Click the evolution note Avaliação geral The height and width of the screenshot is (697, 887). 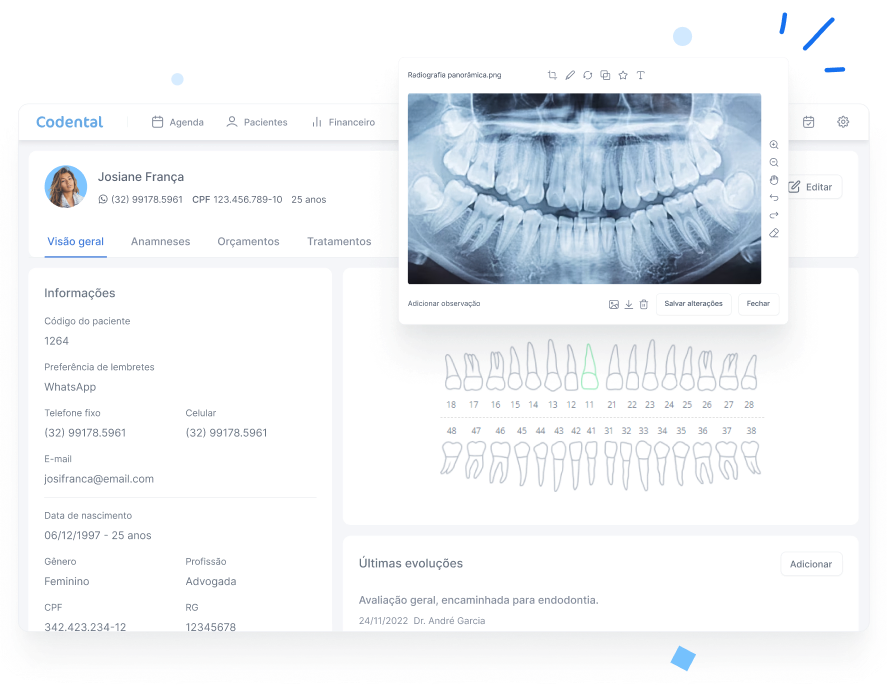coord(479,600)
